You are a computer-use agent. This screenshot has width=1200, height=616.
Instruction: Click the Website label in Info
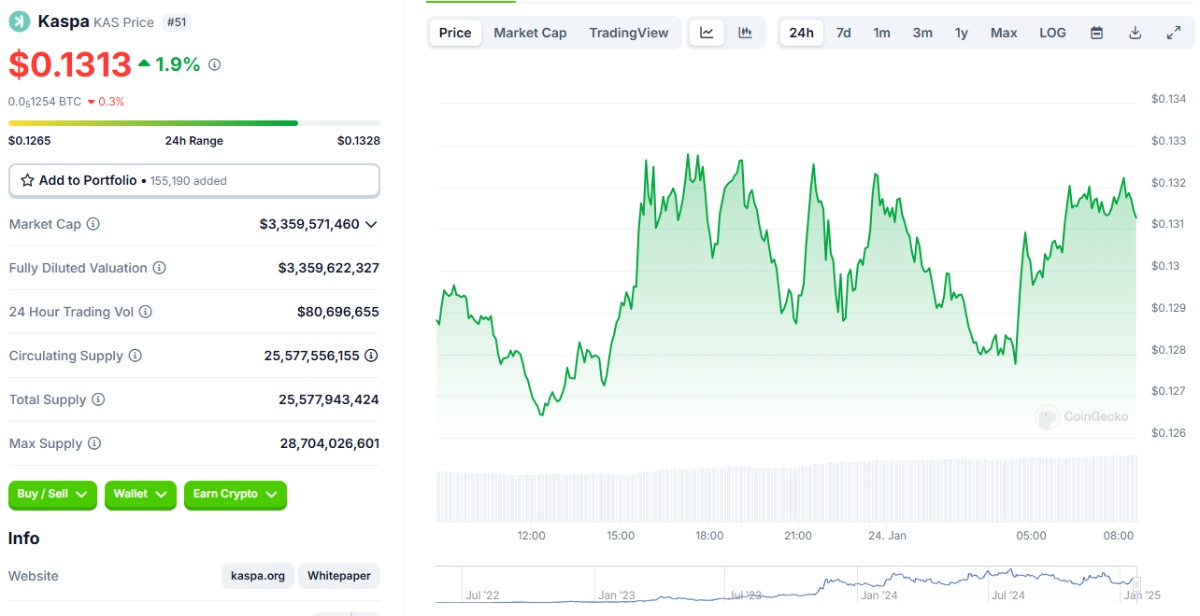(x=34, y=576)
